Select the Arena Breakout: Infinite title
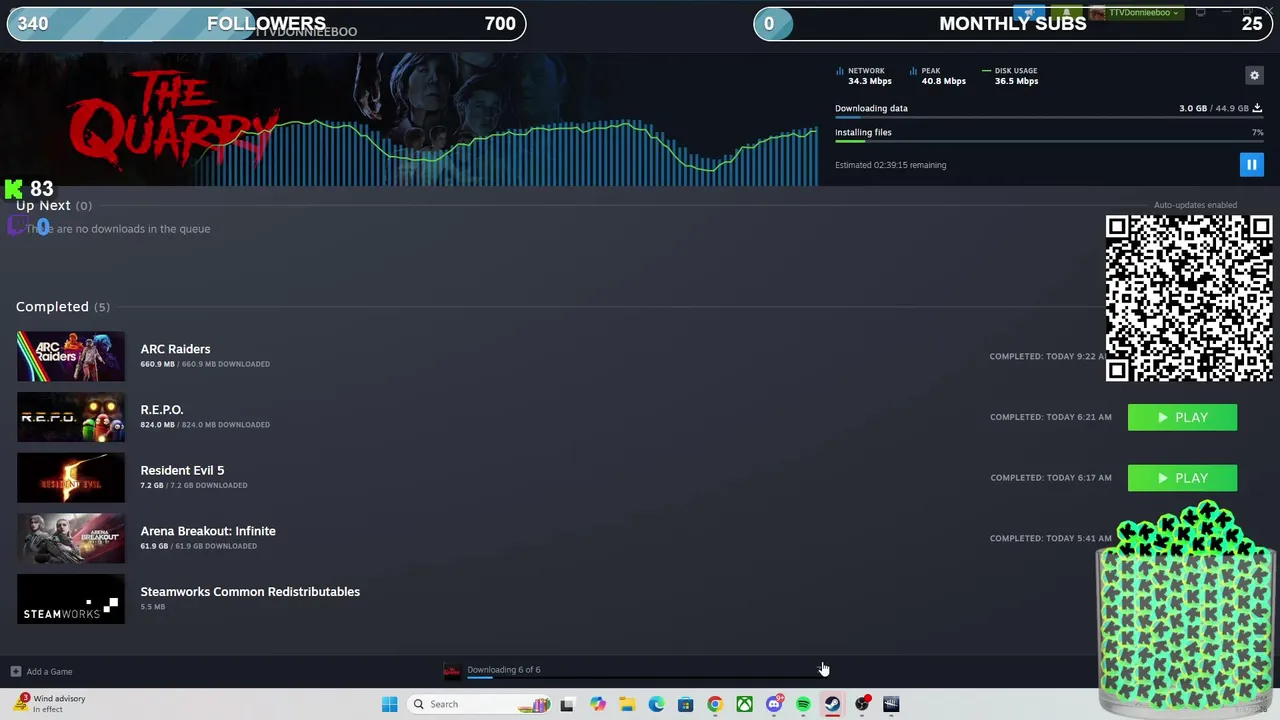Screen dimensions: 1280x720 [x=208, y=531]
